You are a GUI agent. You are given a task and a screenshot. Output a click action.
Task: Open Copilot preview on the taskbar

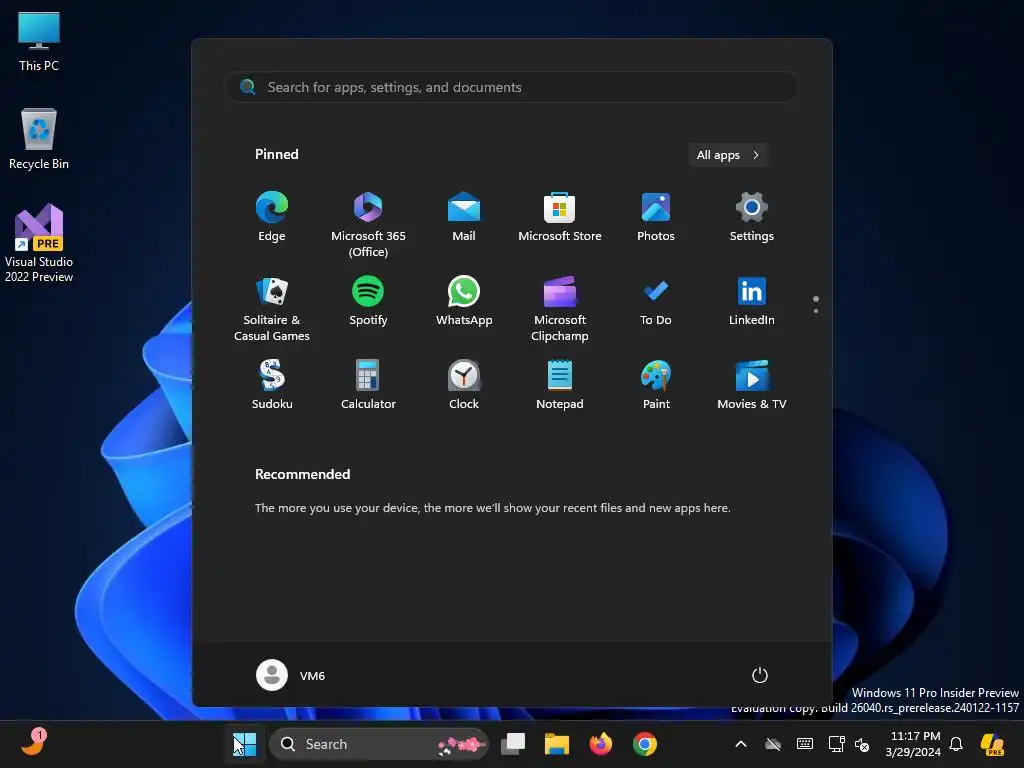992,744
